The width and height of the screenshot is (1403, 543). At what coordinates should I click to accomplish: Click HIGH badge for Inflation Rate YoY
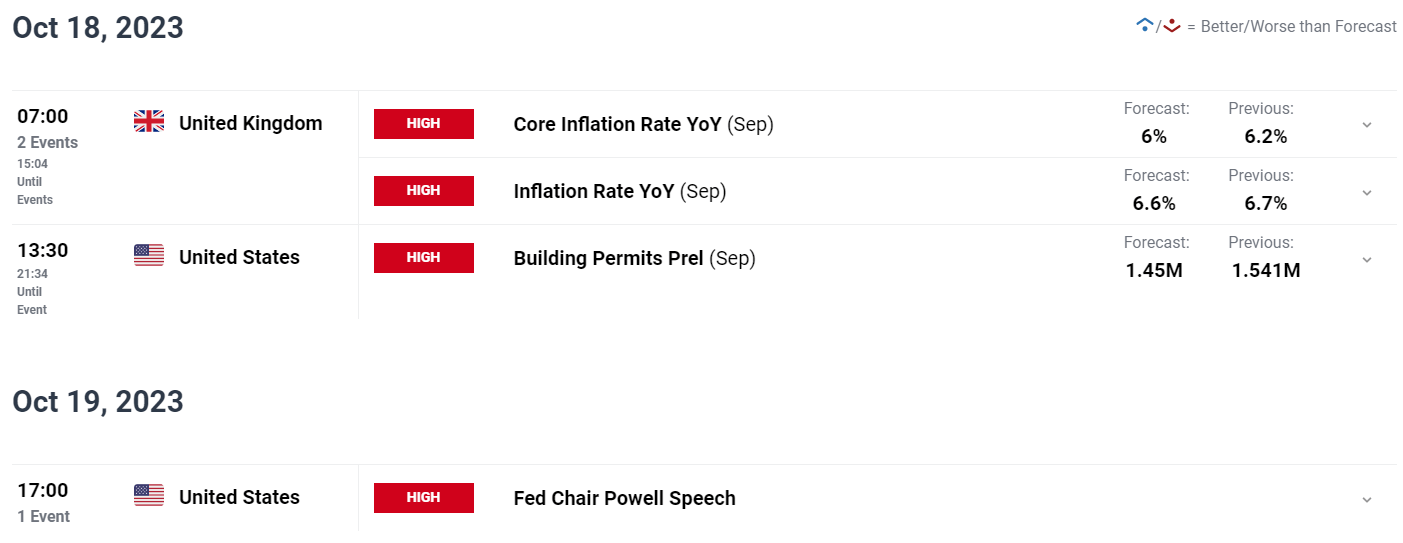point(424,191)
